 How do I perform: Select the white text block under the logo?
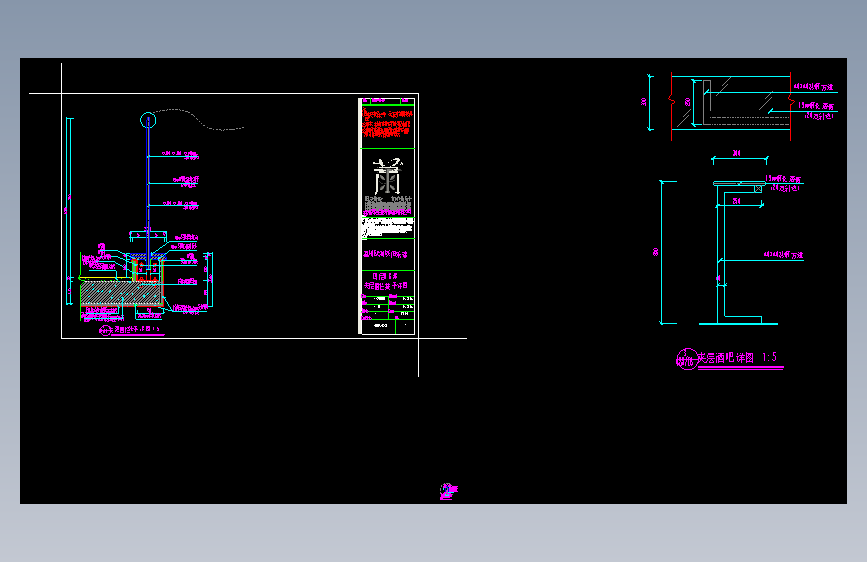pos(388,227)
